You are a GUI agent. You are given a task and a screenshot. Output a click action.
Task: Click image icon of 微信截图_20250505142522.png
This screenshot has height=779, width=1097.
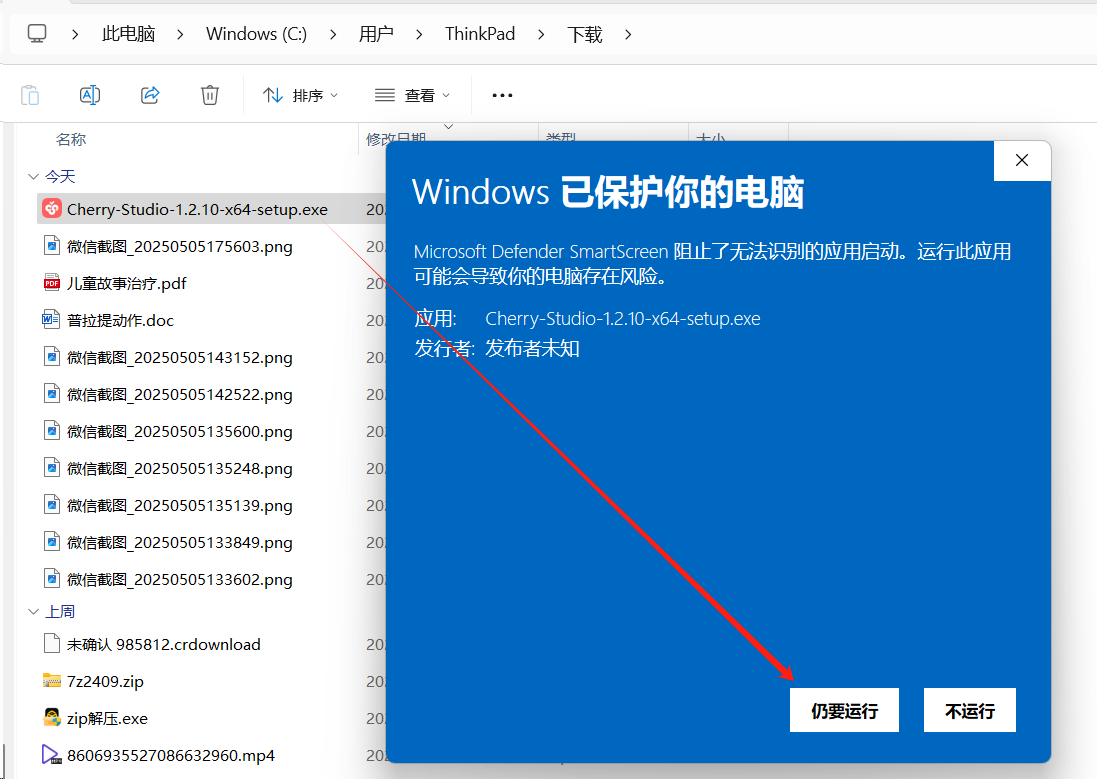(x=52, y=394)
